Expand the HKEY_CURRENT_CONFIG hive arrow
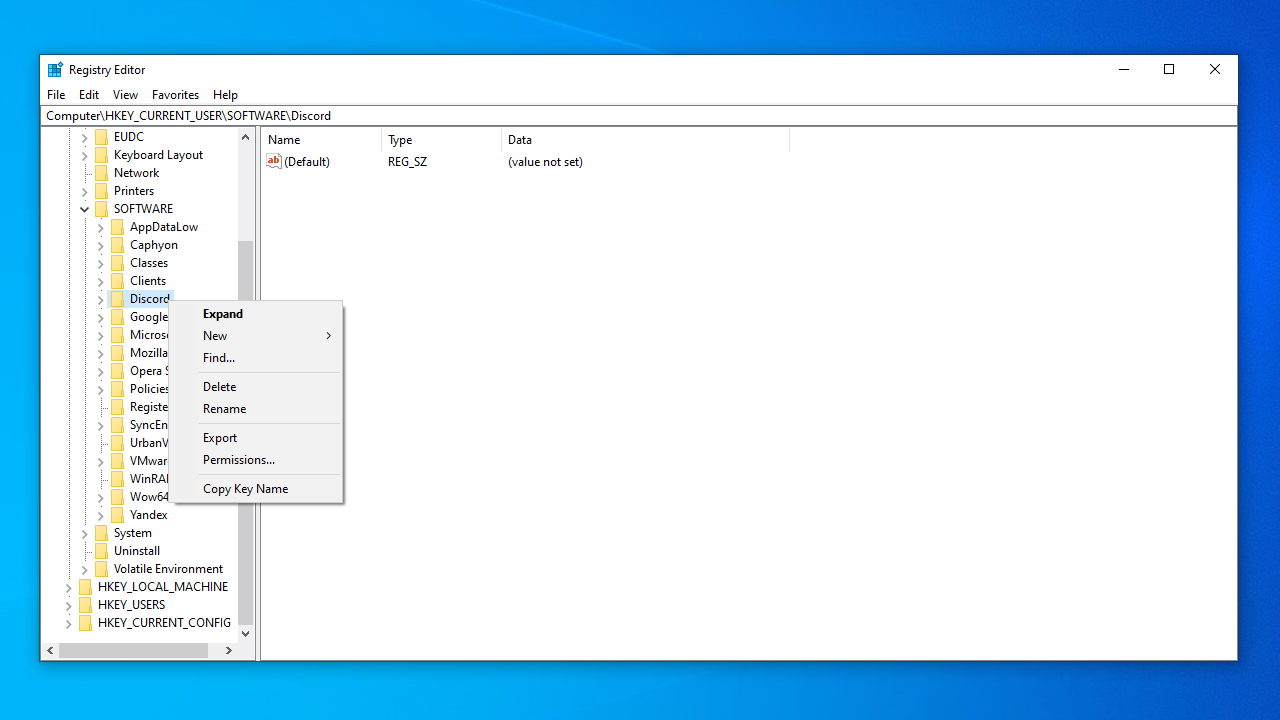Image resolution: width=1280 pixels, height=720 pixels. click(69, 623)
